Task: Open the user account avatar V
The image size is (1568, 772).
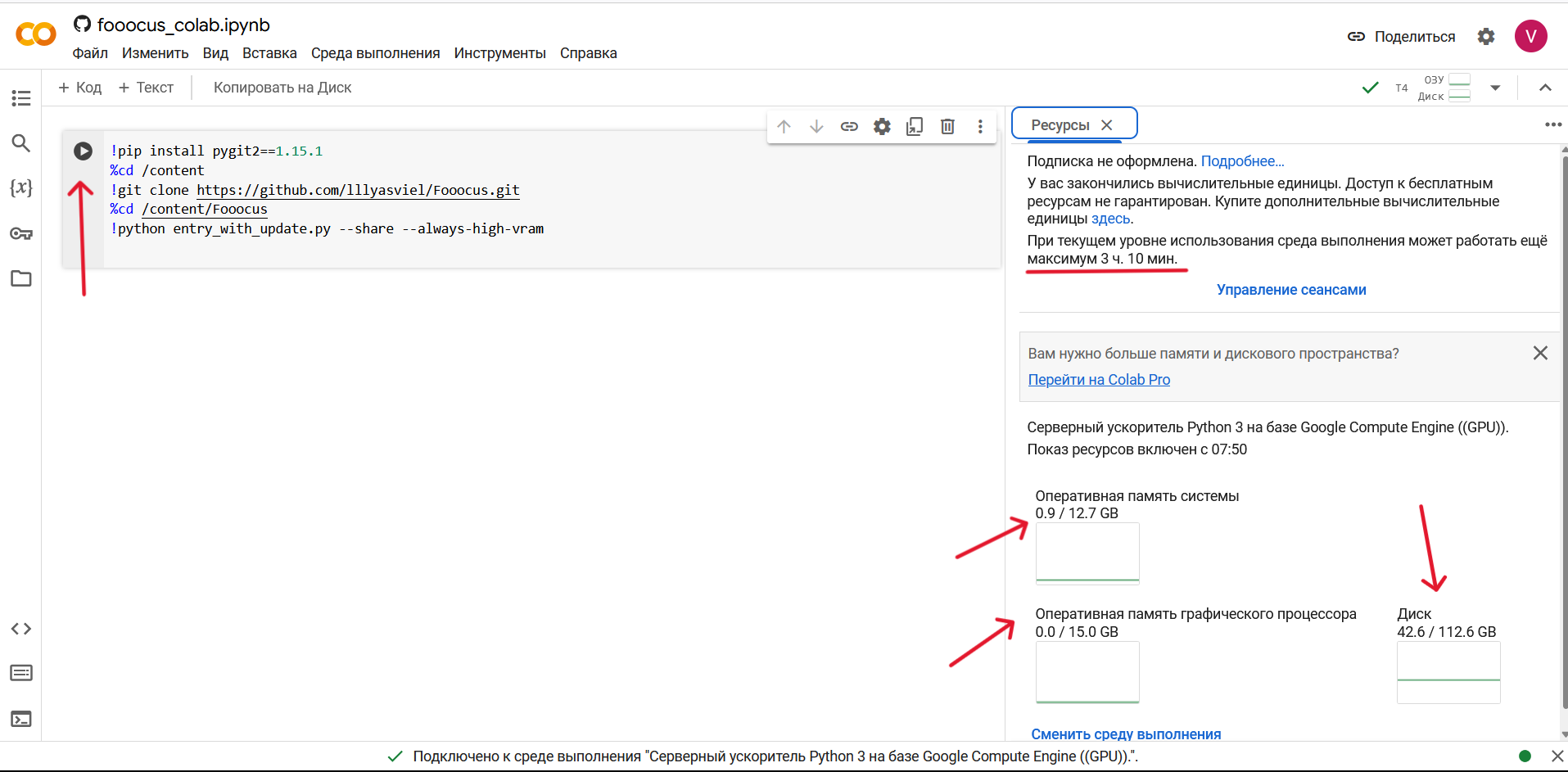Action: (x=1530, y=36)
